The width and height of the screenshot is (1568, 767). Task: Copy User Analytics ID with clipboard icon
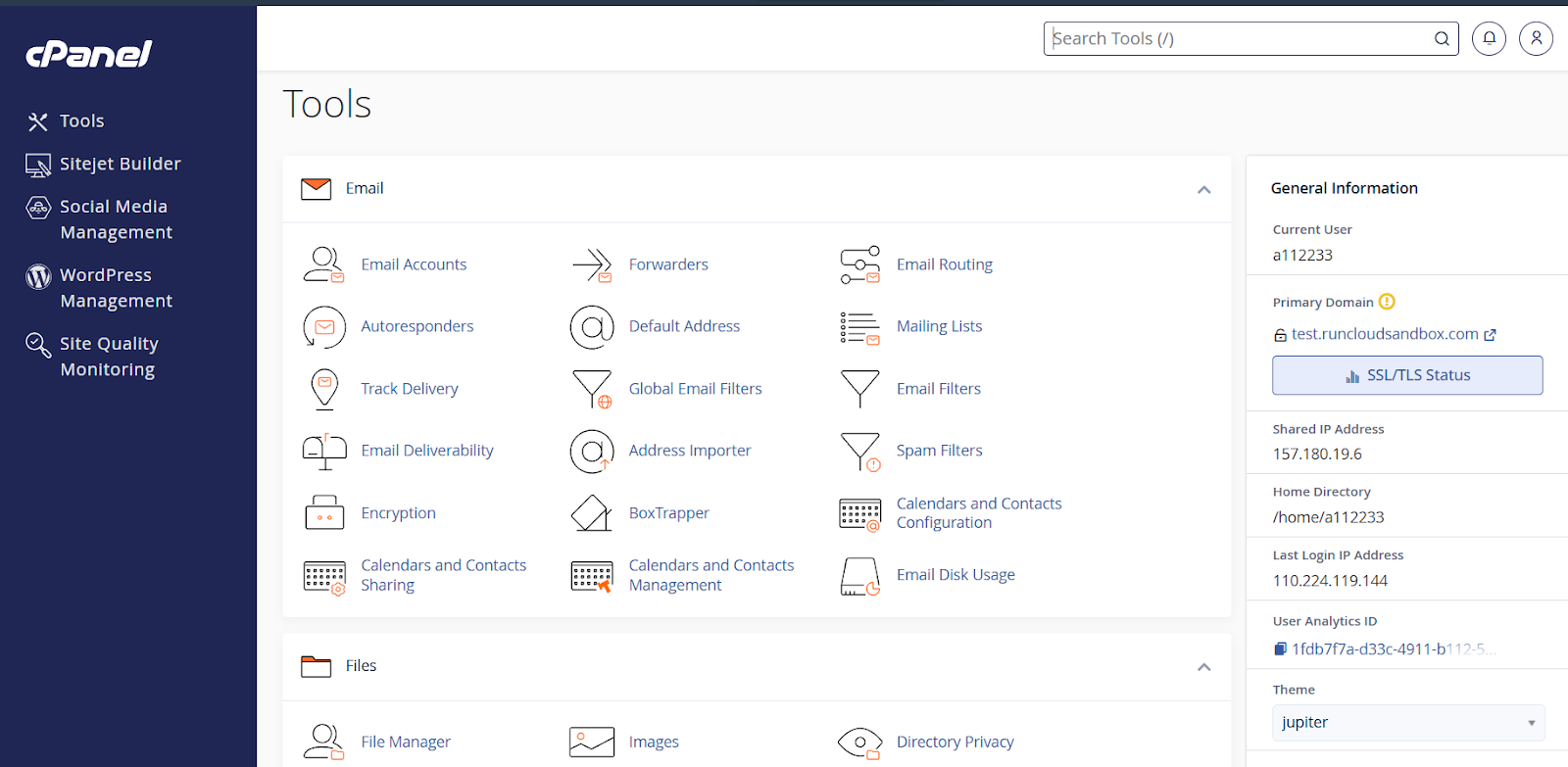click(x=1280, y=648)
